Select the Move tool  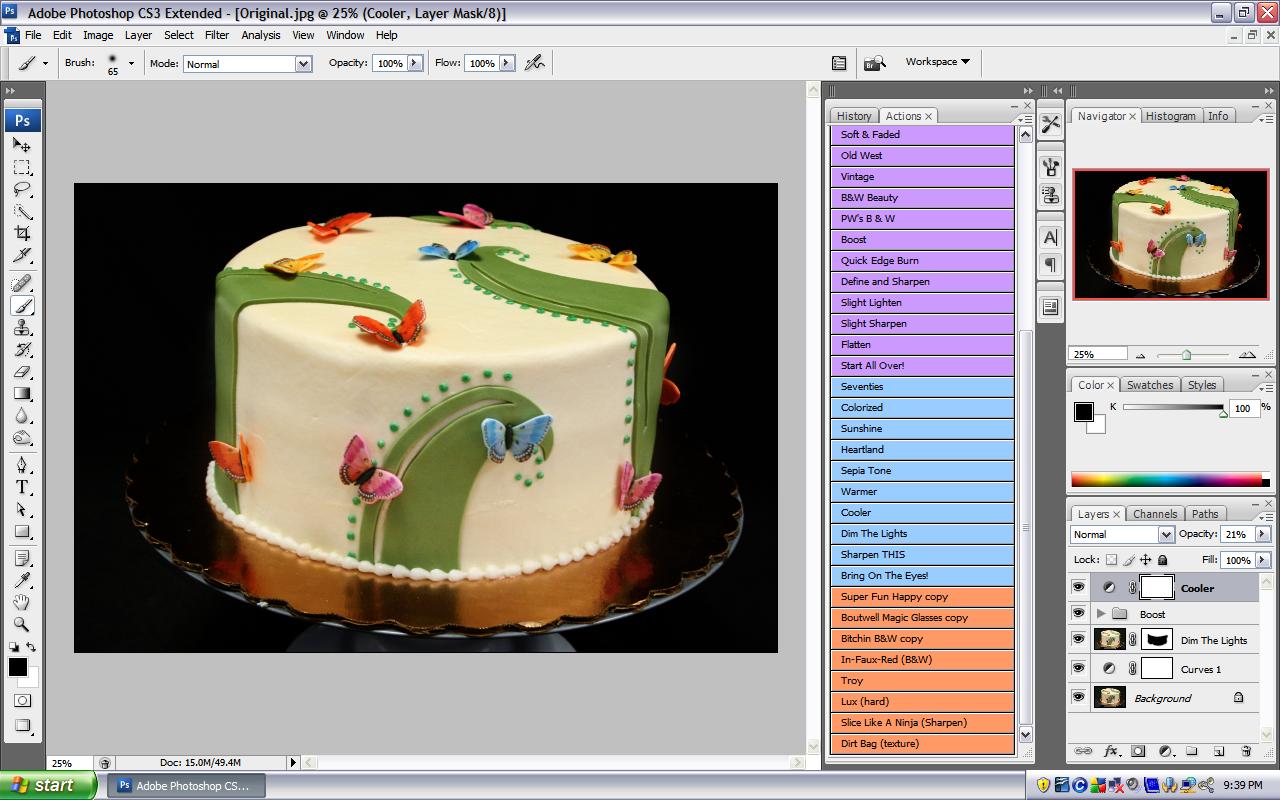[x=22, y=145]
